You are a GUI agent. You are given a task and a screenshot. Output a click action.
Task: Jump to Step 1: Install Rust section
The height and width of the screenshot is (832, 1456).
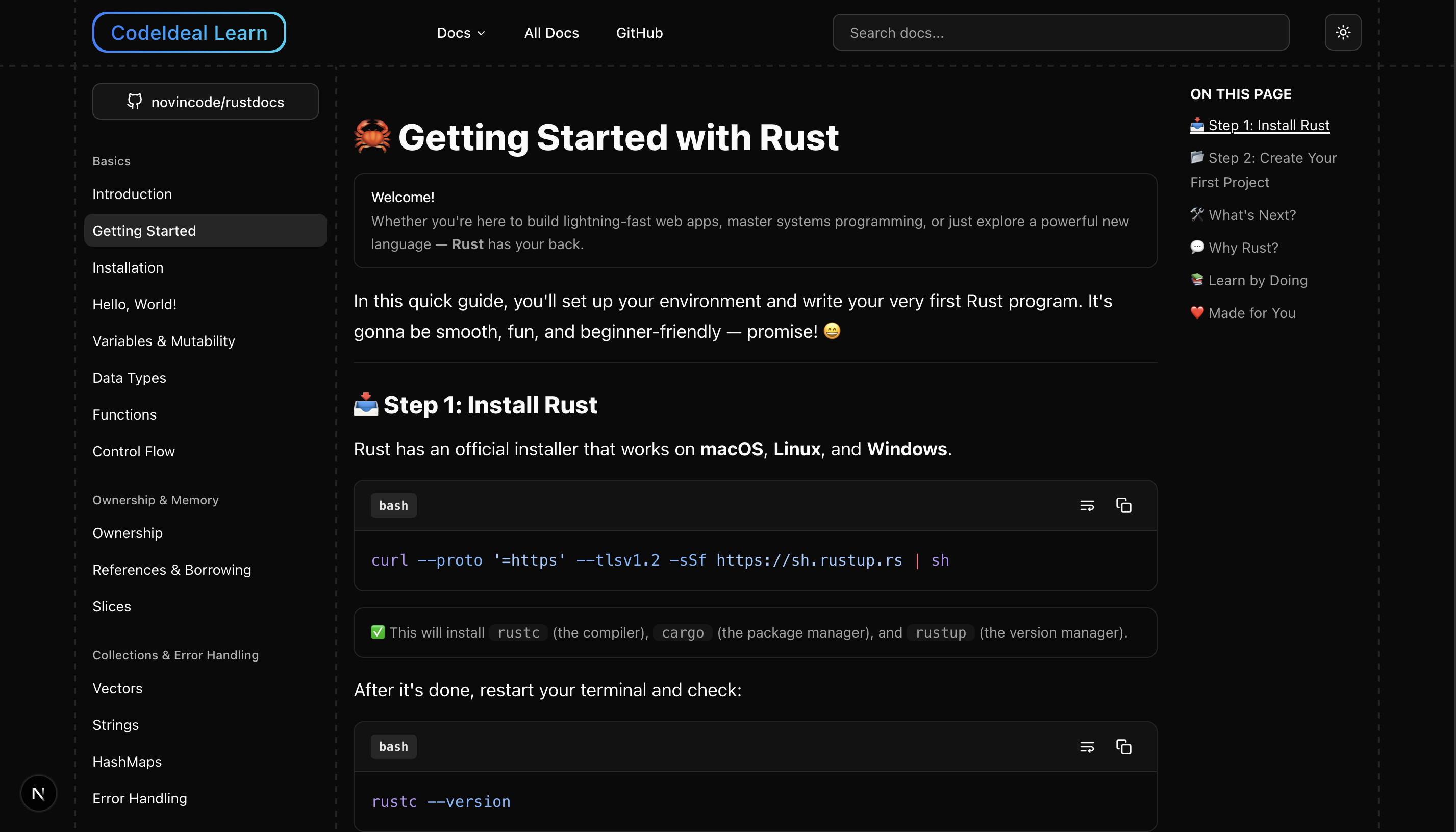click(x=1268, y=125)
